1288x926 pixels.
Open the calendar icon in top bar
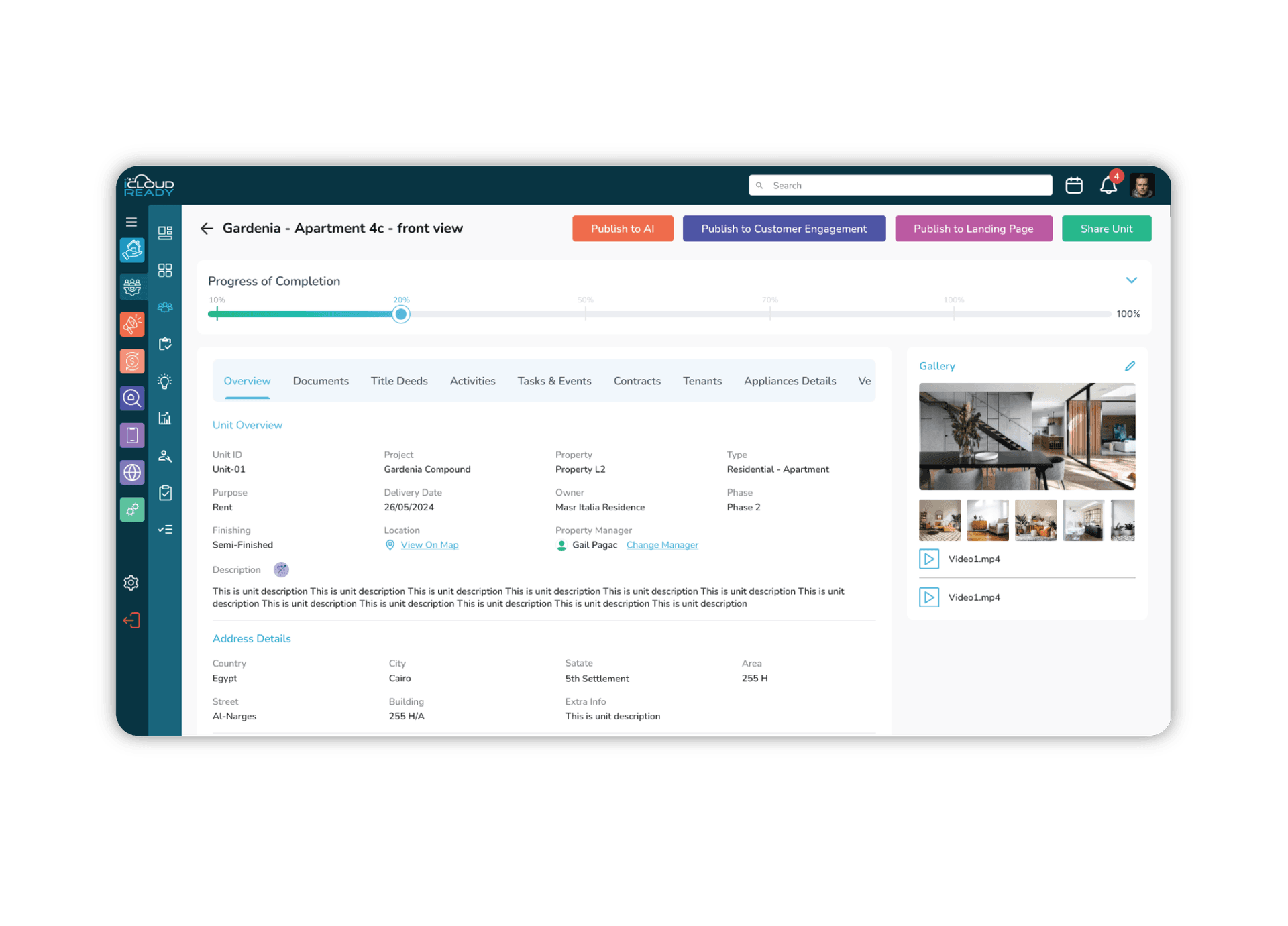point(1073,185)
